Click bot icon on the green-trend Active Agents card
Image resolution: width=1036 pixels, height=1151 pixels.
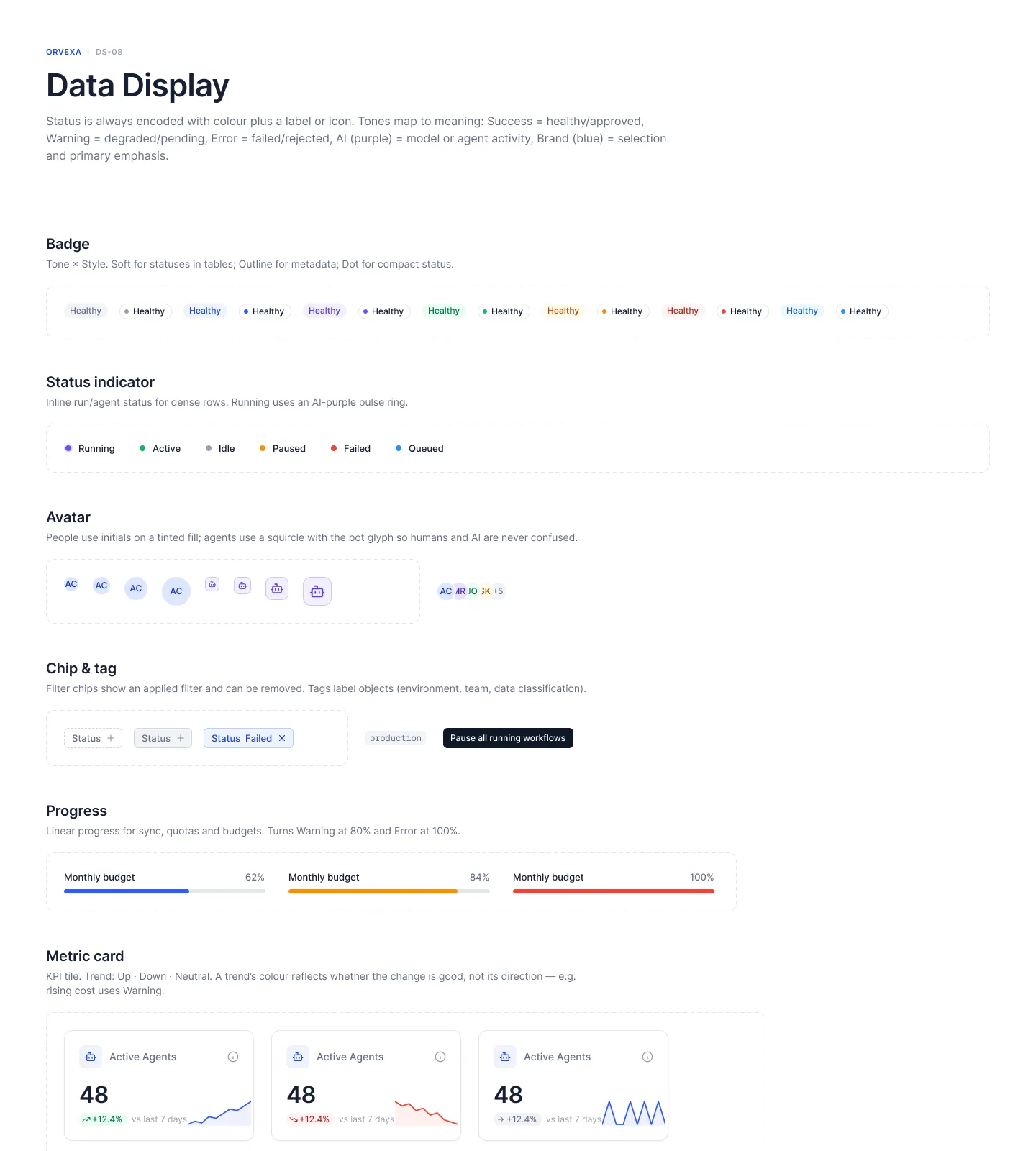tap(91, 1057)
